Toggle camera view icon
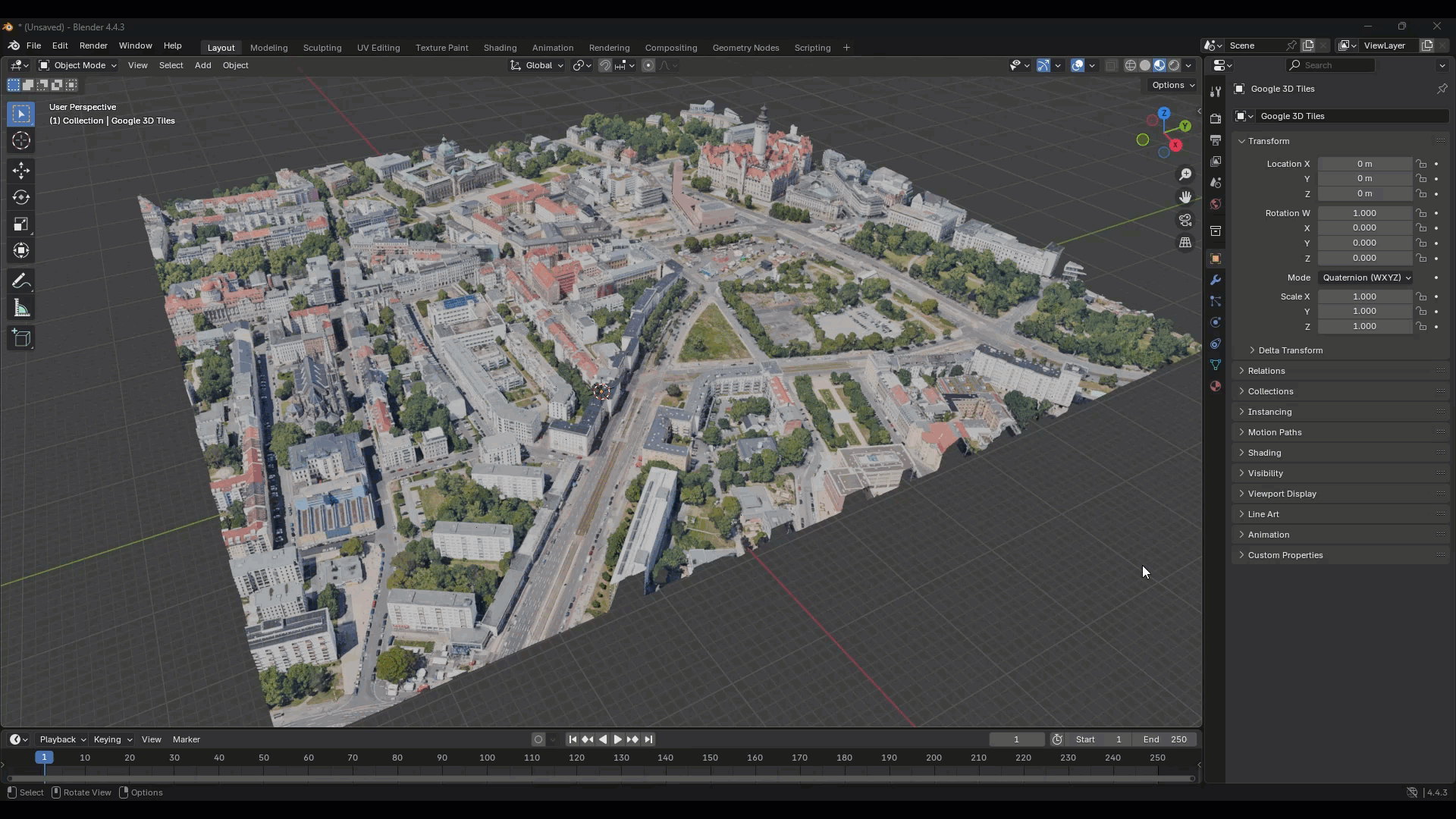Viewport: 1456px width, 819px height. [x=1185, y=220]
